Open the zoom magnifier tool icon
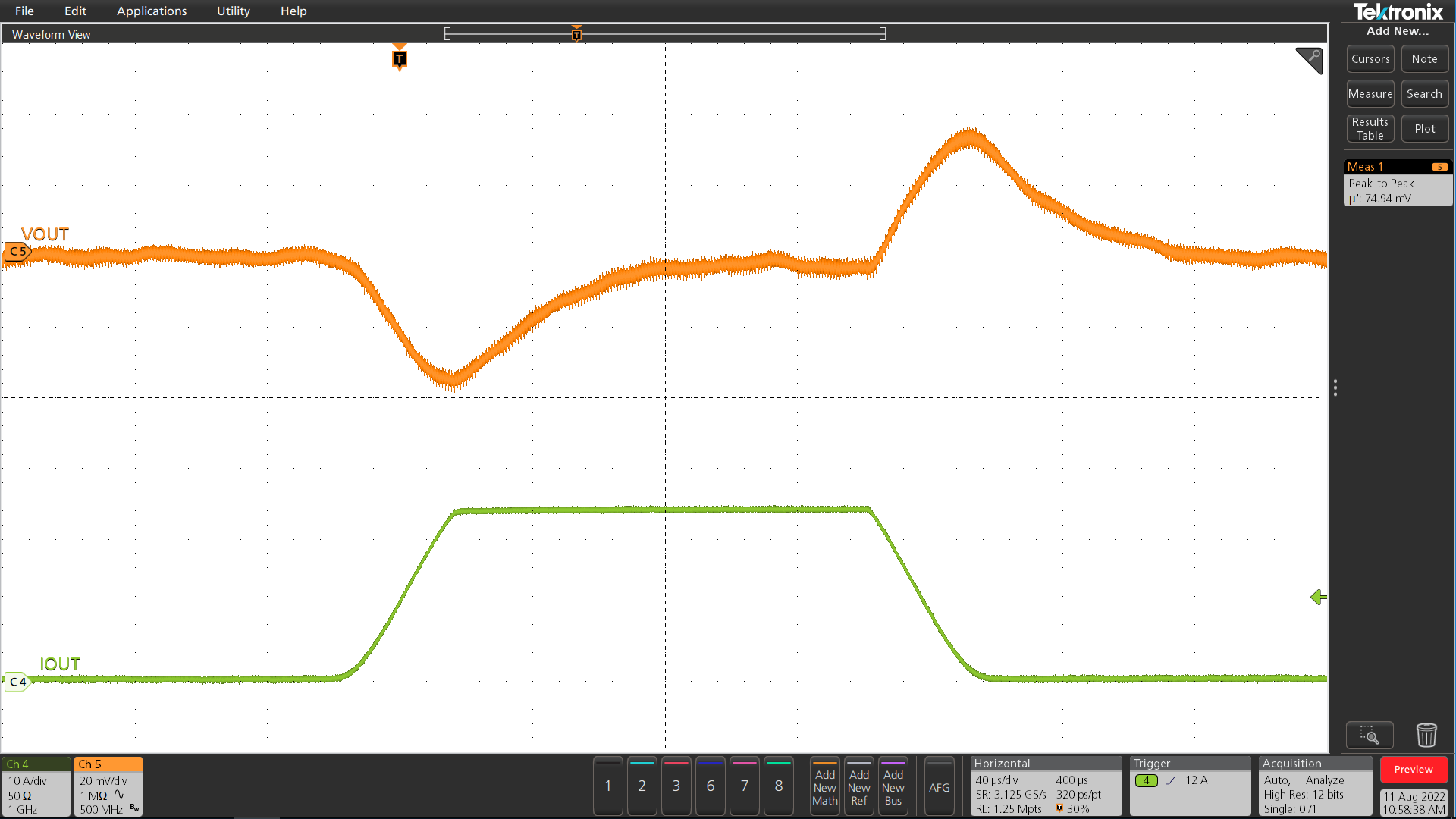This screenshot has width=1456, height=819. [1370, 735]
